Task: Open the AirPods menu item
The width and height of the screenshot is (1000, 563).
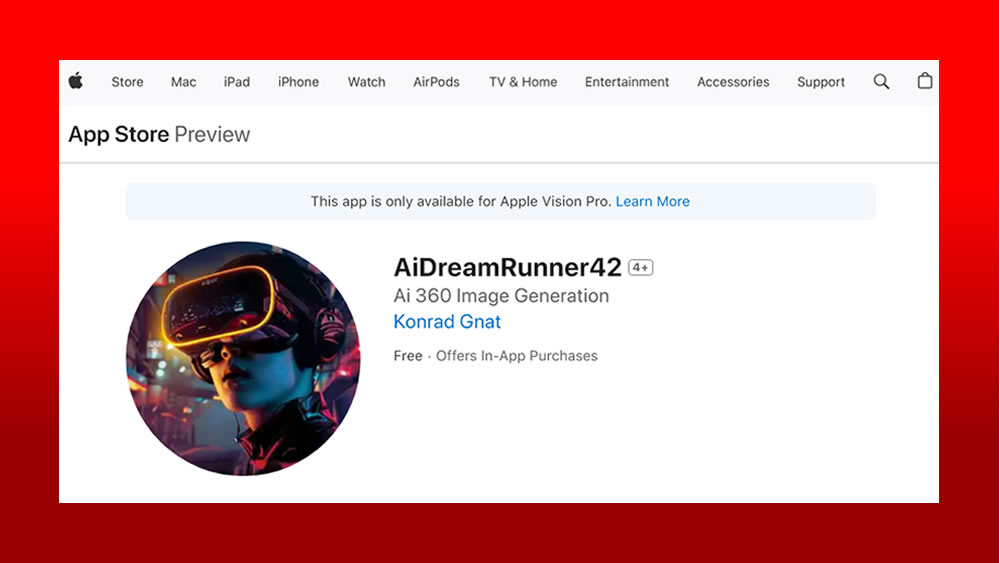Action: tap(436, 82)
